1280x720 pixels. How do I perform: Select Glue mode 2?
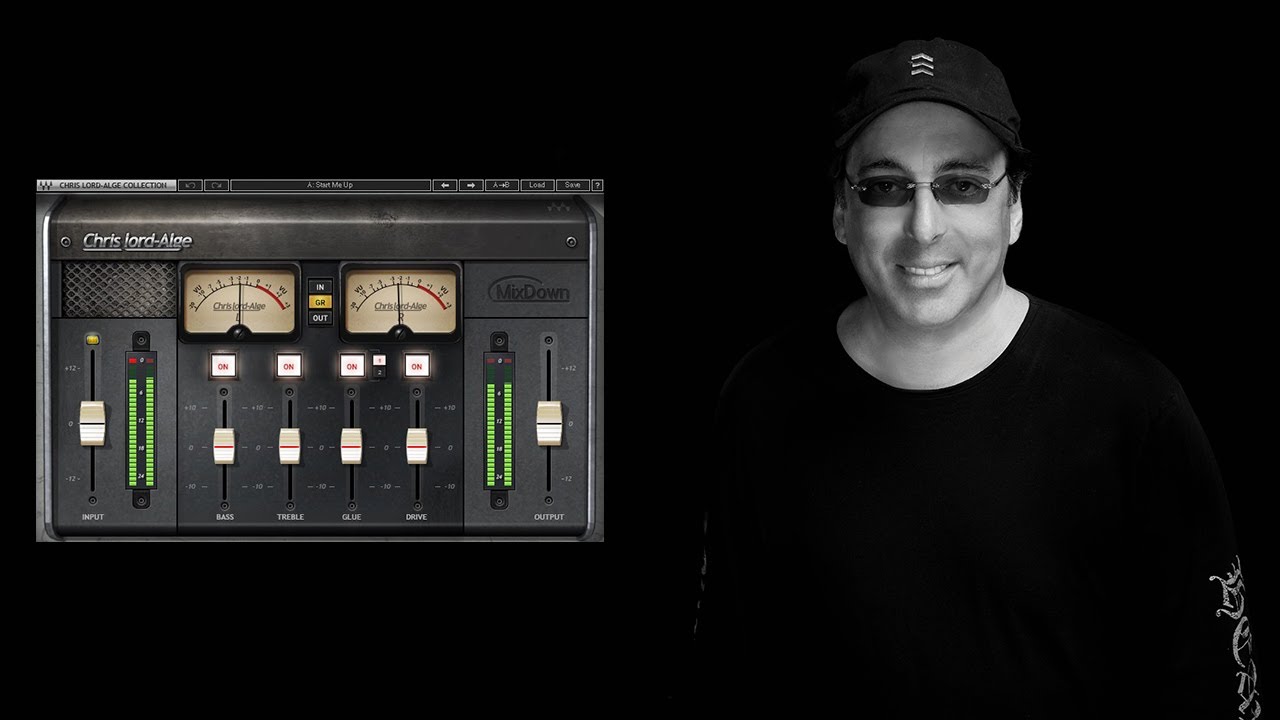click(379, 373)
